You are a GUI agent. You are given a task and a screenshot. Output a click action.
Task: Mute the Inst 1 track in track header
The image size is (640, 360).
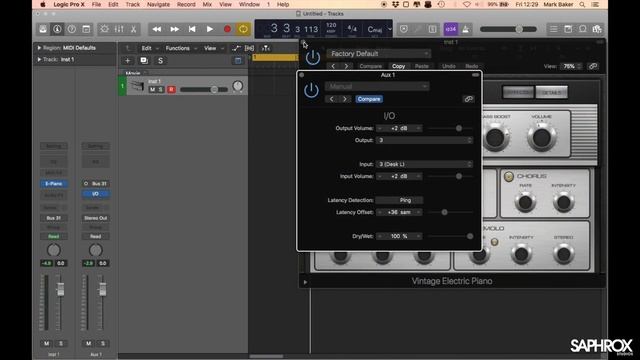(152, 89)
